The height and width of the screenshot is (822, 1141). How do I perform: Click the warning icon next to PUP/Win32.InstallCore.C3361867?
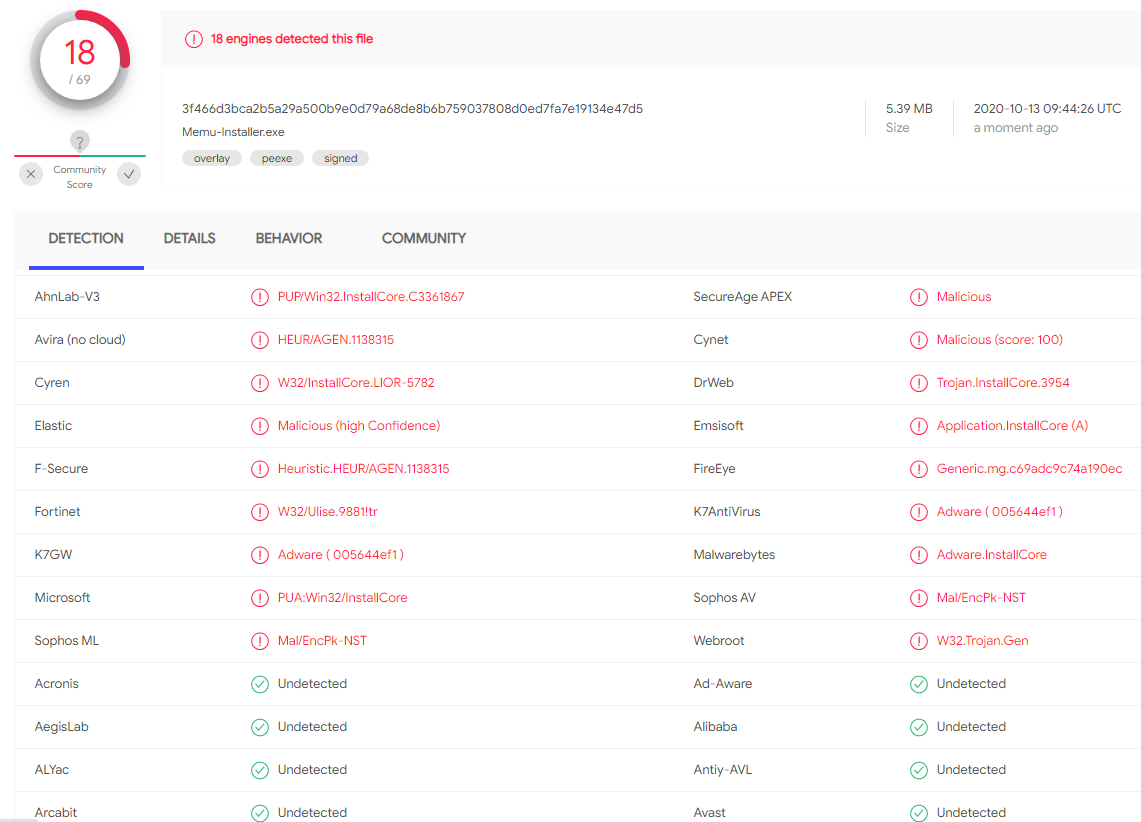click(260, 297)
